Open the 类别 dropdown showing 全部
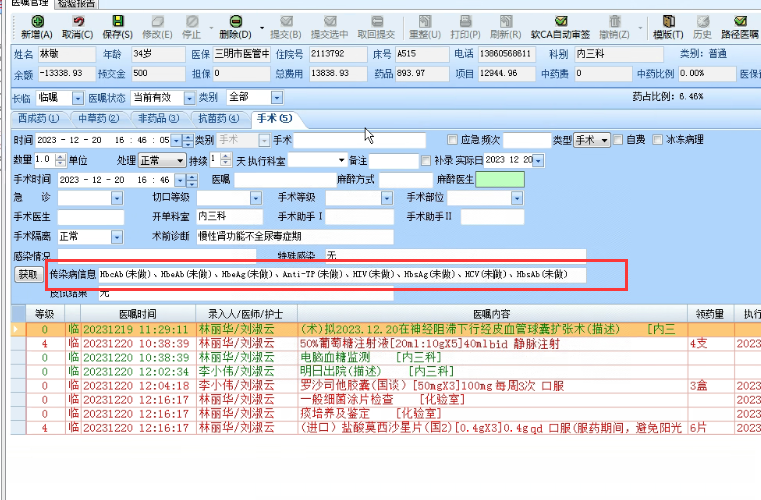Viewport: 761px width, 500px height. [277, 98]
